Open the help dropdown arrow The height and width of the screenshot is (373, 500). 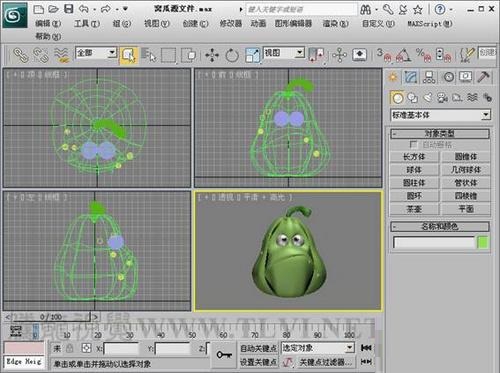451,9
